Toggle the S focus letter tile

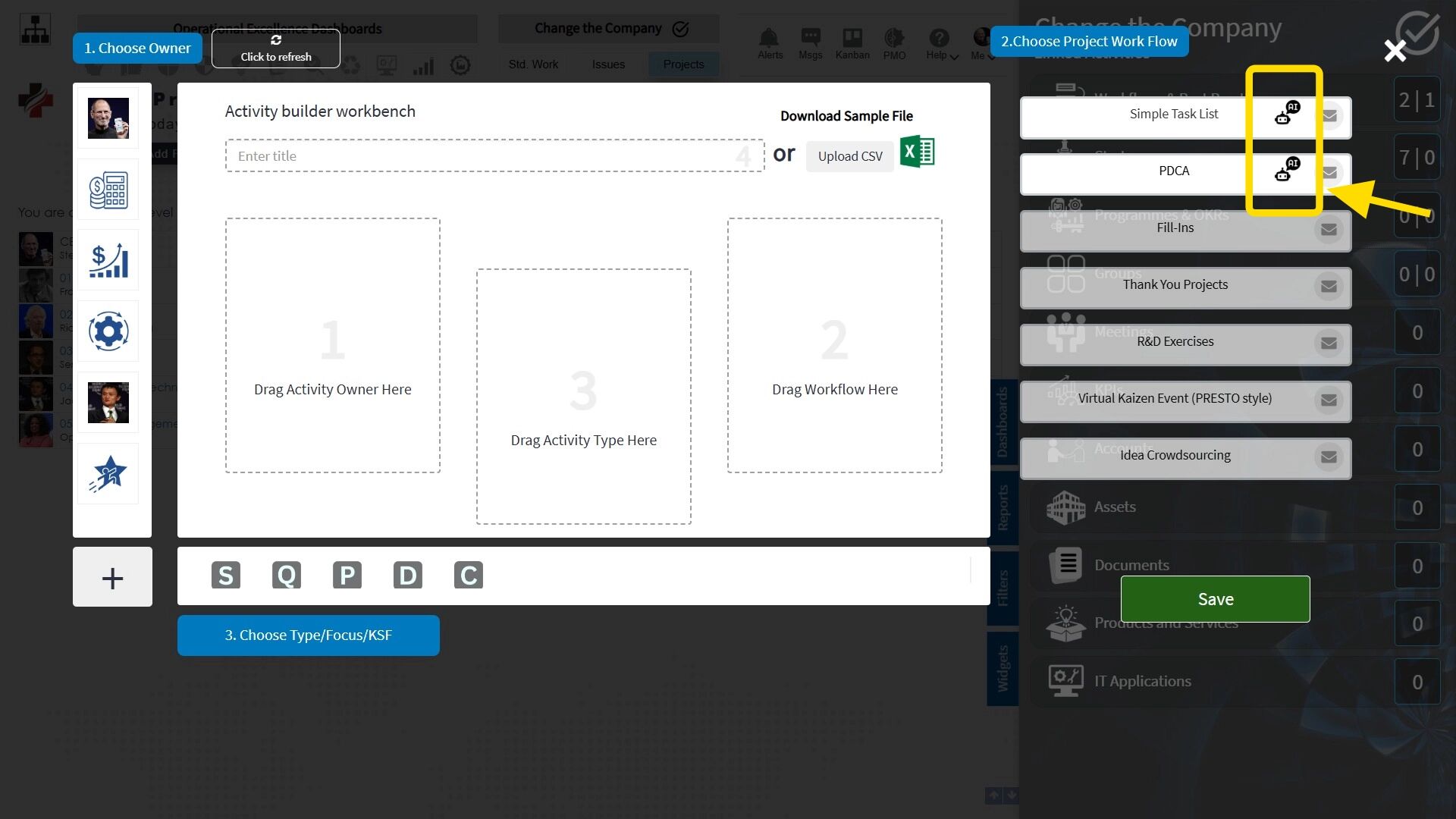226,575
